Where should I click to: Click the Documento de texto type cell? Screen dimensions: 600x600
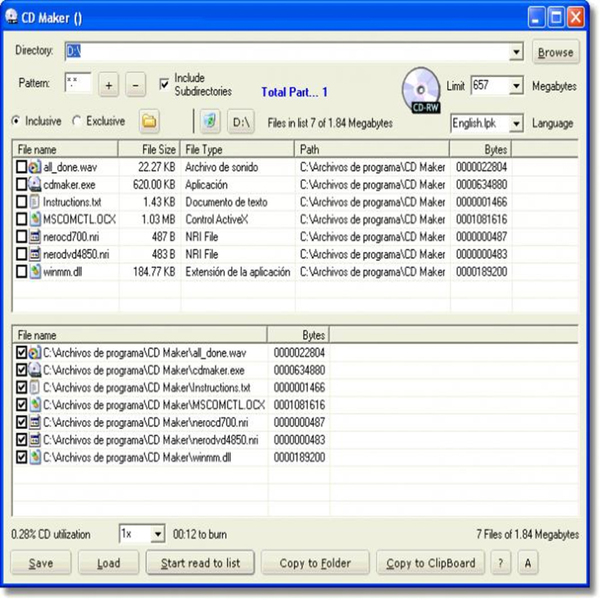pyautogui.click(x=226, y=202)
